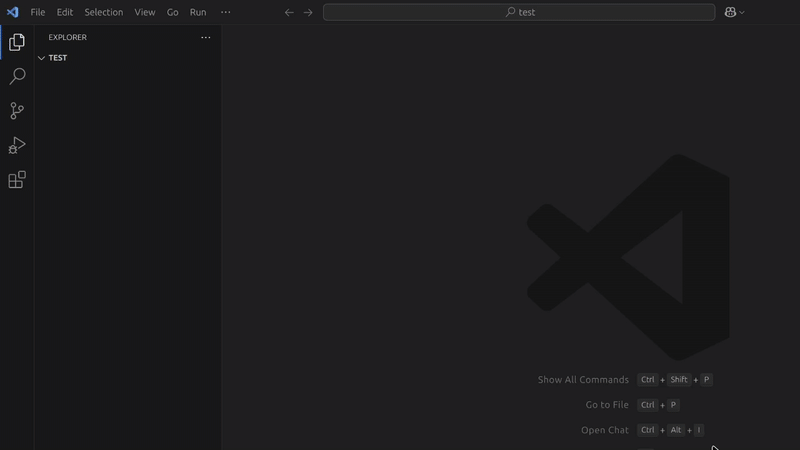Expand the Copilot dropdown chevron
The width and height of the screenshot is (800, 450).
[x=742, y=12]
